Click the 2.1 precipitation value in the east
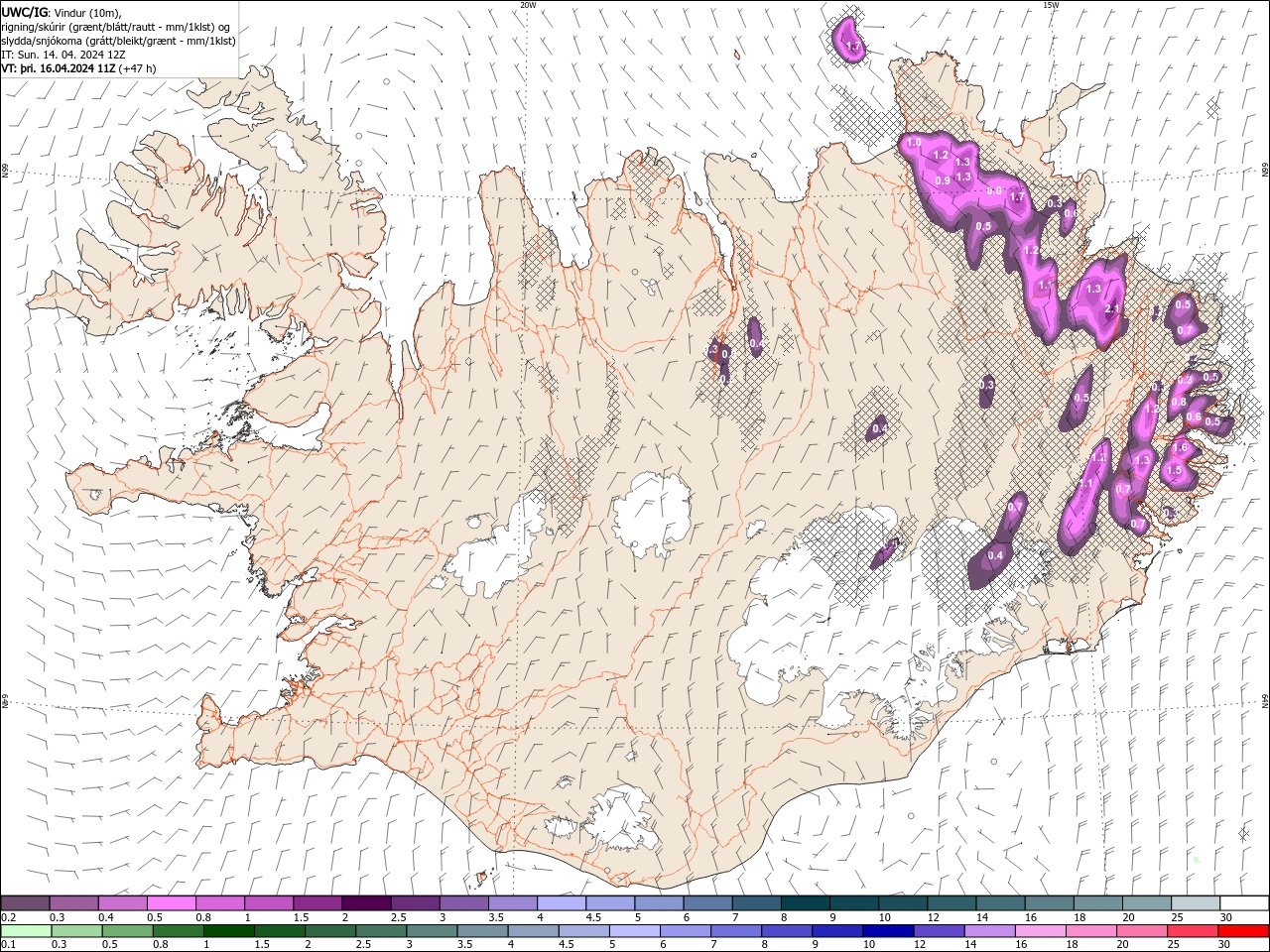Image resolution: width=1270 pixels, height=952 pixels. (x=1112, y=309)
